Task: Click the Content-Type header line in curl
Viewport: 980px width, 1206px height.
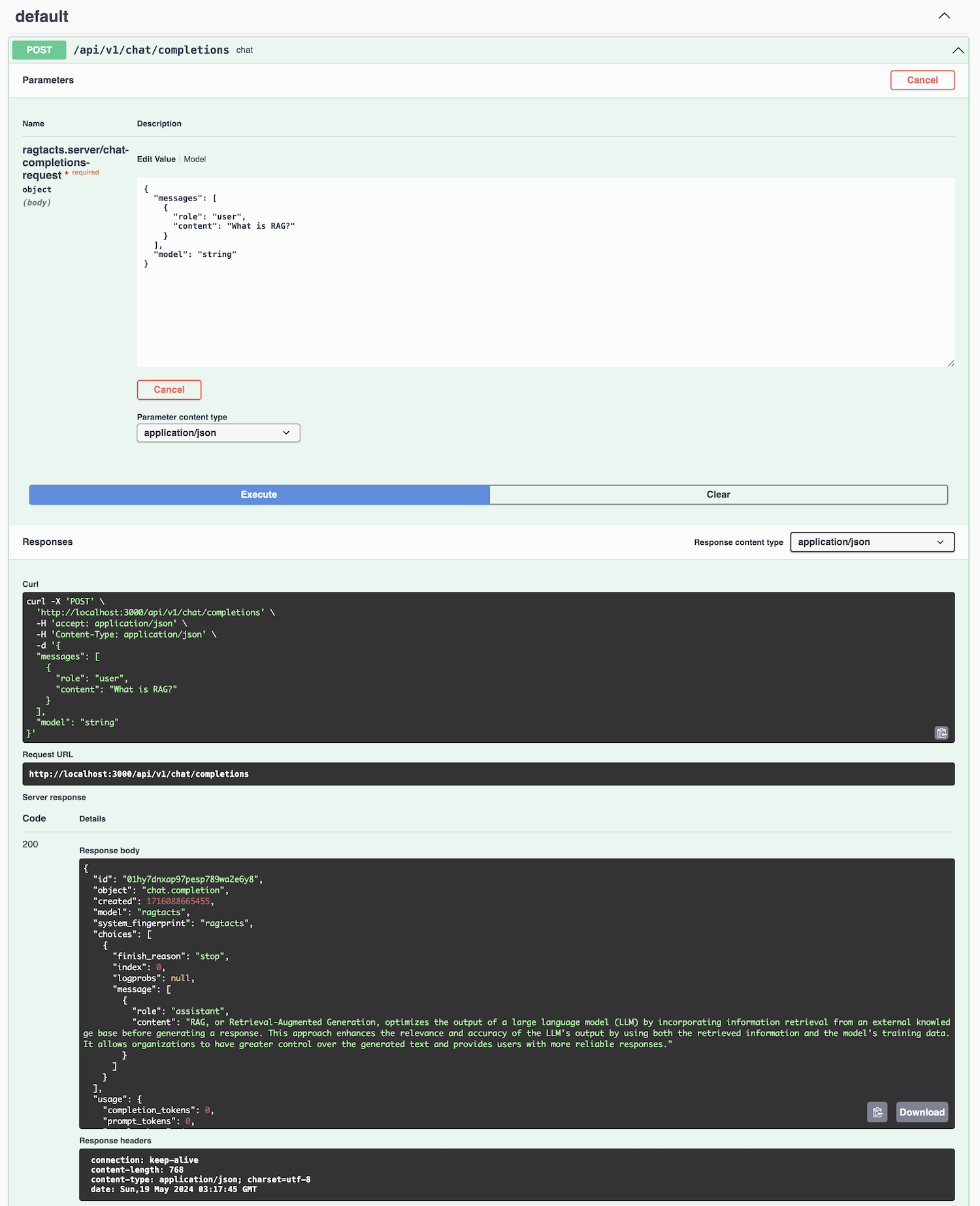Action: pos(126,634)
